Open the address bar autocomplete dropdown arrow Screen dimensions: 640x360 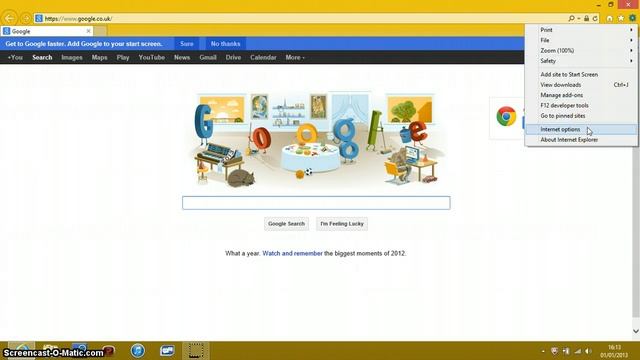[578, 19]
